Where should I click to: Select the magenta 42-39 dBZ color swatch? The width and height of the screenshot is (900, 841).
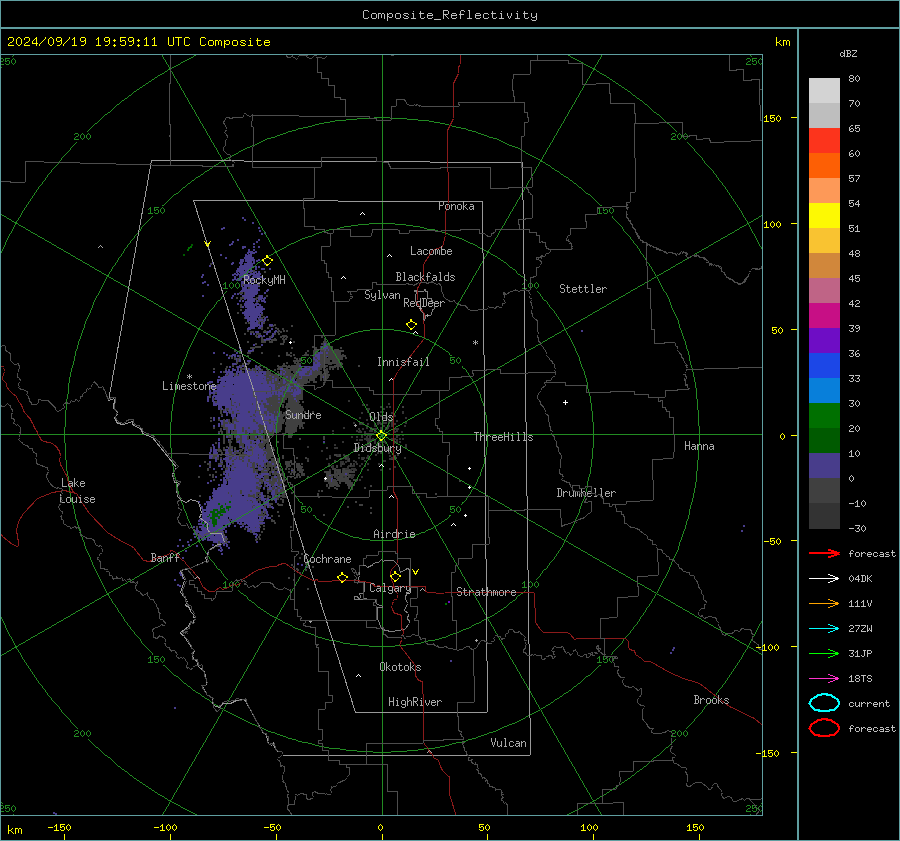[x=824, y=316]
